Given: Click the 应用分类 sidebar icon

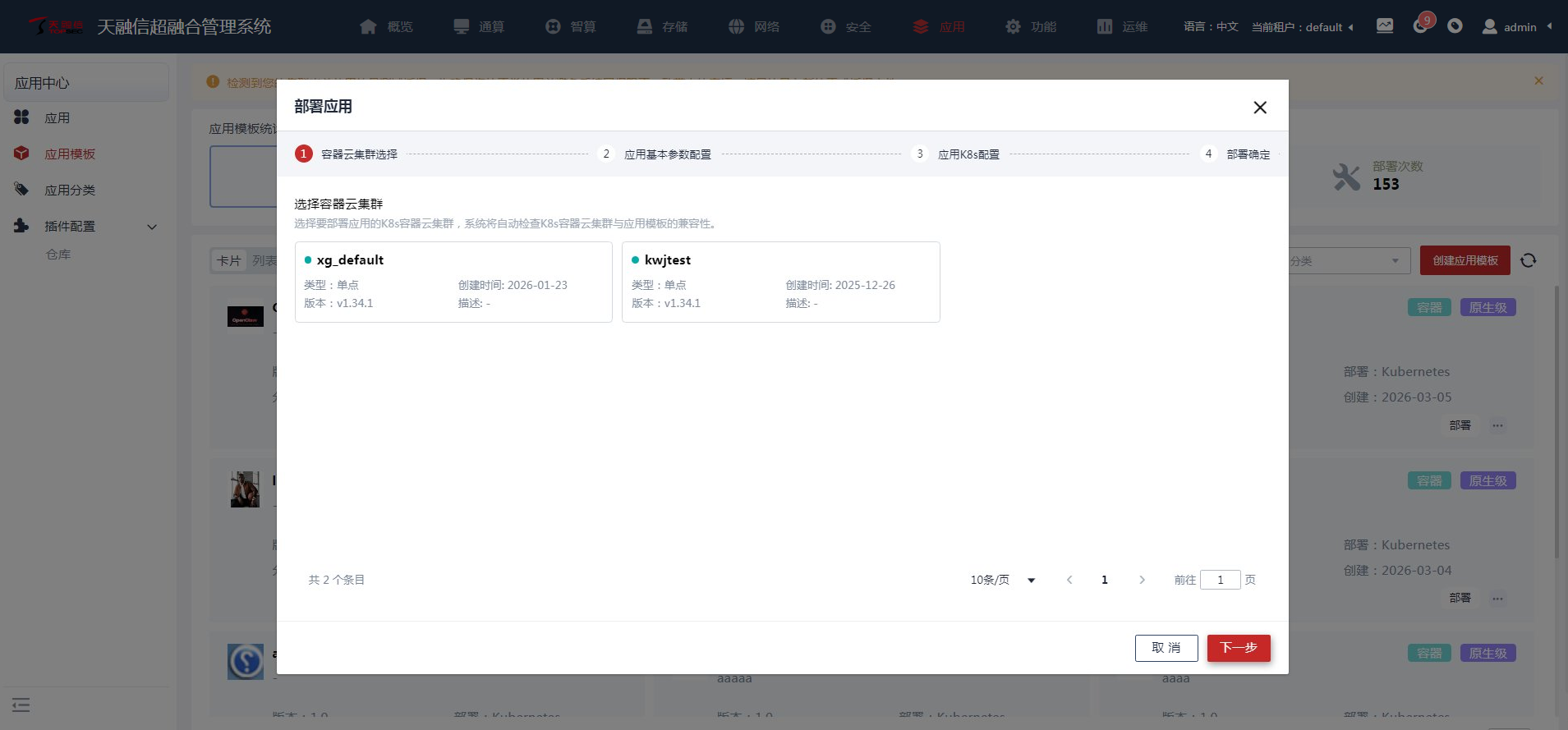Looking at the screenshot, I should point(21,190).
